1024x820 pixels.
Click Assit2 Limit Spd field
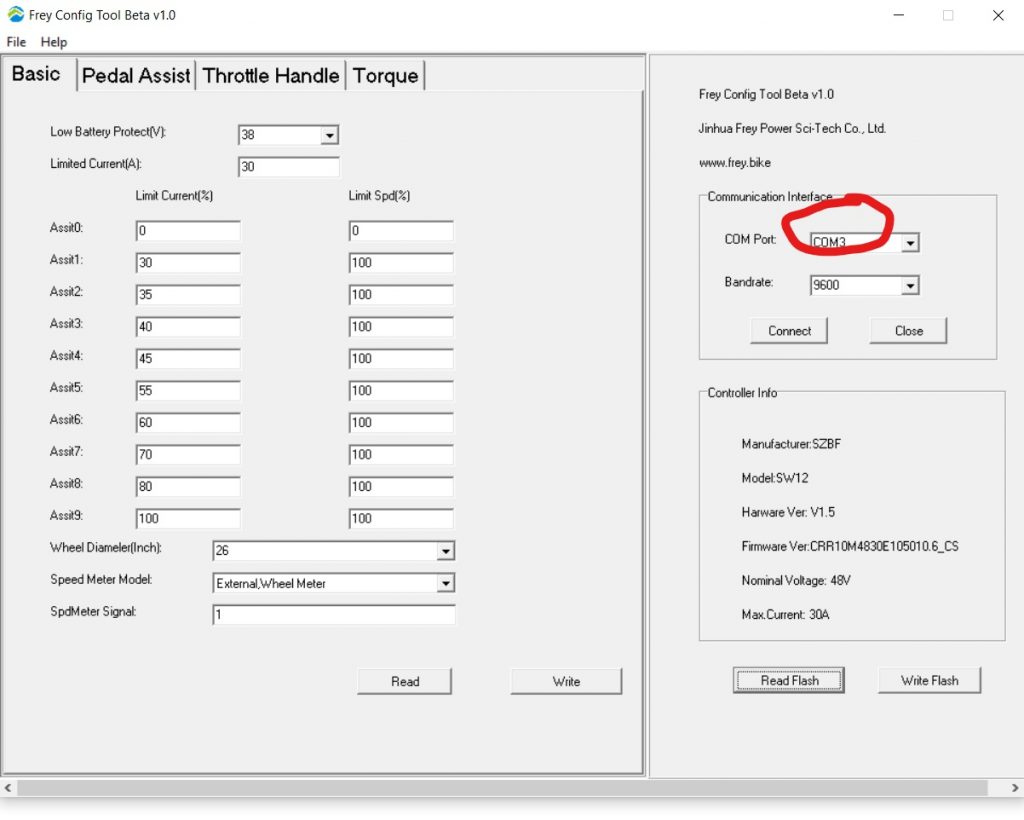tap(401, 294)
